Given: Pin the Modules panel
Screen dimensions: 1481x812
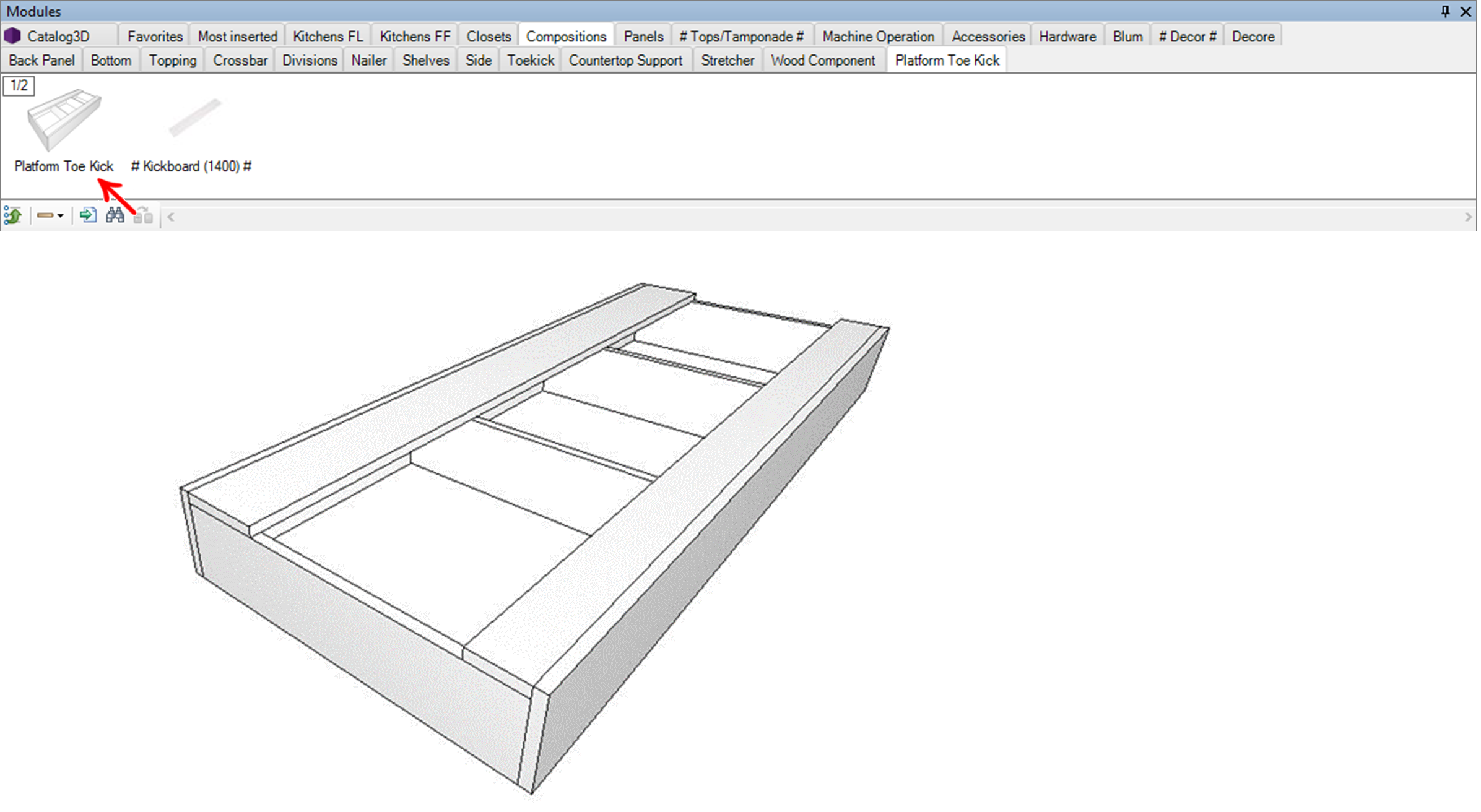Looking at the screenshot, I should (x=1445, y=11).
